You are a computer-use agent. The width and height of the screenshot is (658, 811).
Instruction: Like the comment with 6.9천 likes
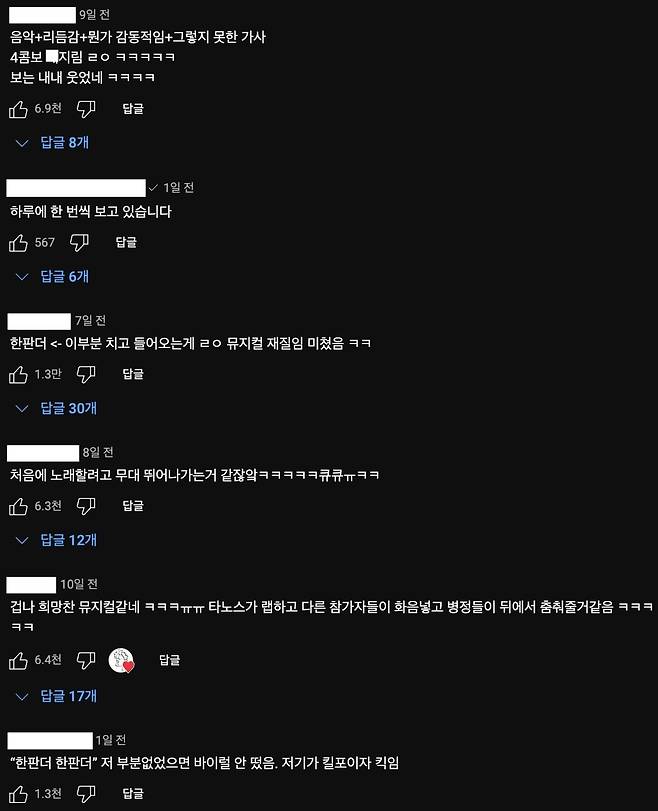coord(18,109)
